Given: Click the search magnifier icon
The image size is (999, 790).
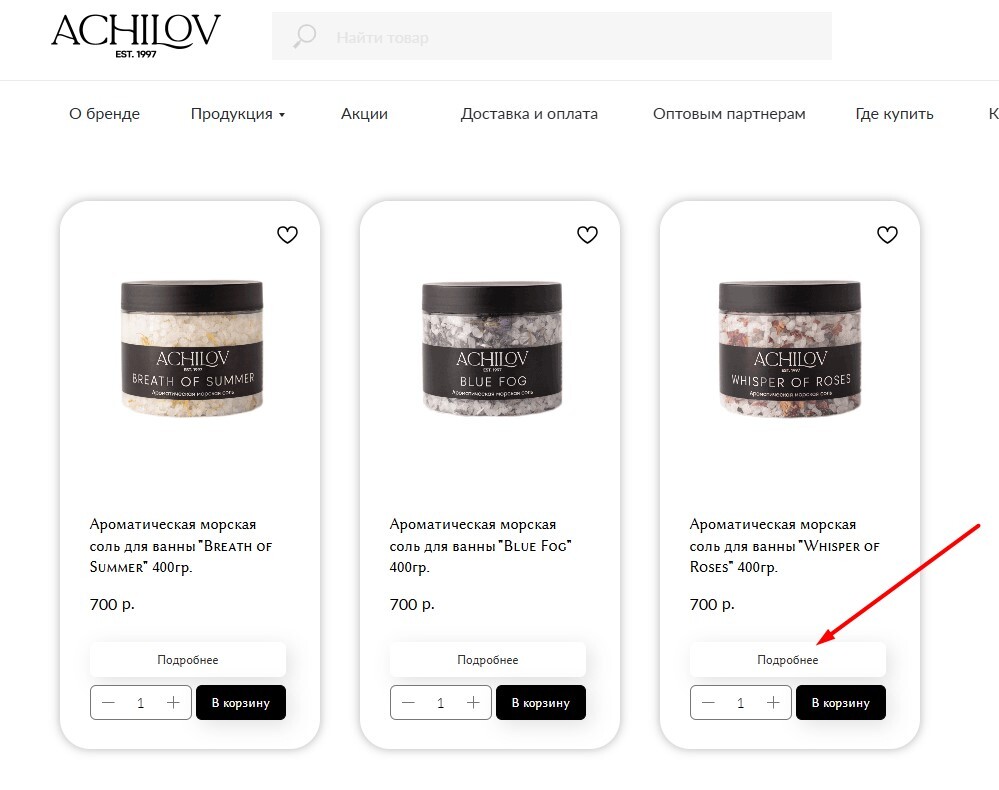Looking at the screenshot, I should click(305, 36).
